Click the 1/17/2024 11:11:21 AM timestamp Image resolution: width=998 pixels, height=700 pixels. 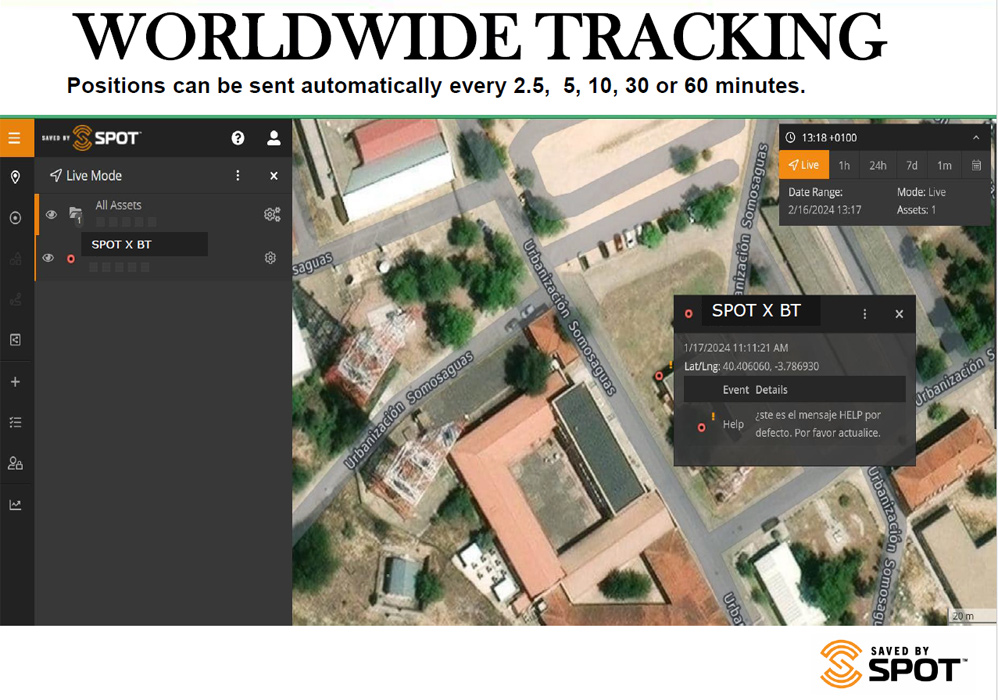[736, 347]
